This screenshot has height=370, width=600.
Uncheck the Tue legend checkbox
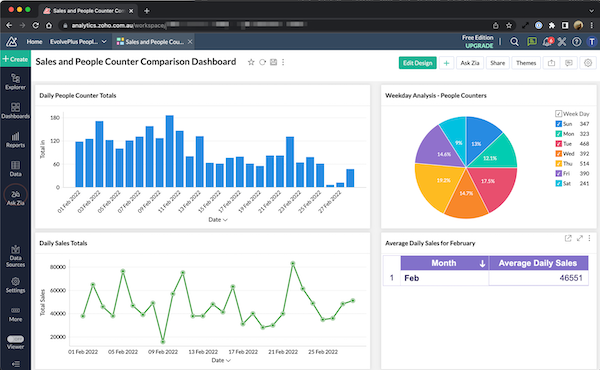pos(559,144)
